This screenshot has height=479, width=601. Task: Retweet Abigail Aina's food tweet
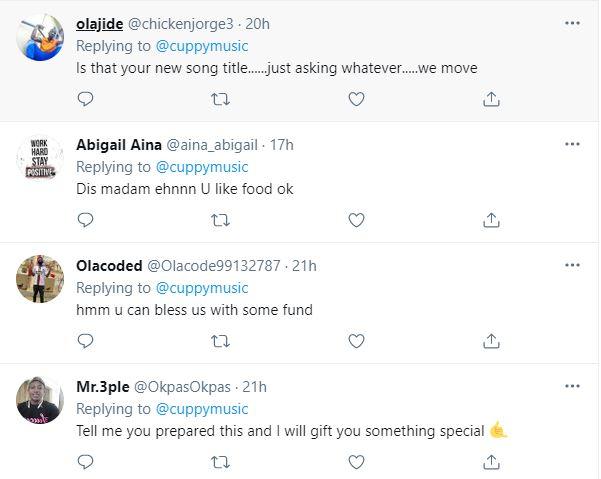[x=221, y=220]
